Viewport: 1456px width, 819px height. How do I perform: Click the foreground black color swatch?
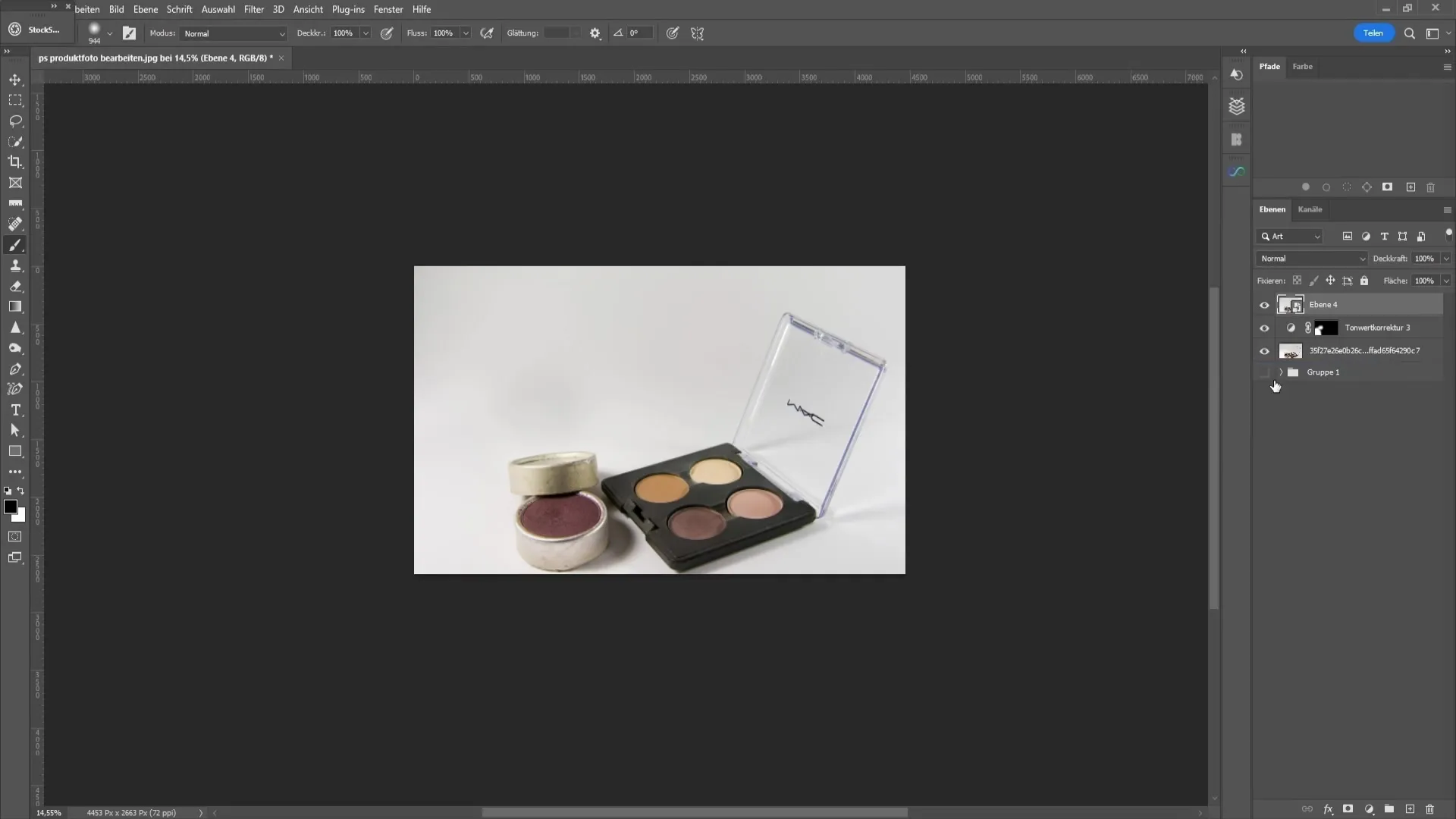(x=9, y=506)
